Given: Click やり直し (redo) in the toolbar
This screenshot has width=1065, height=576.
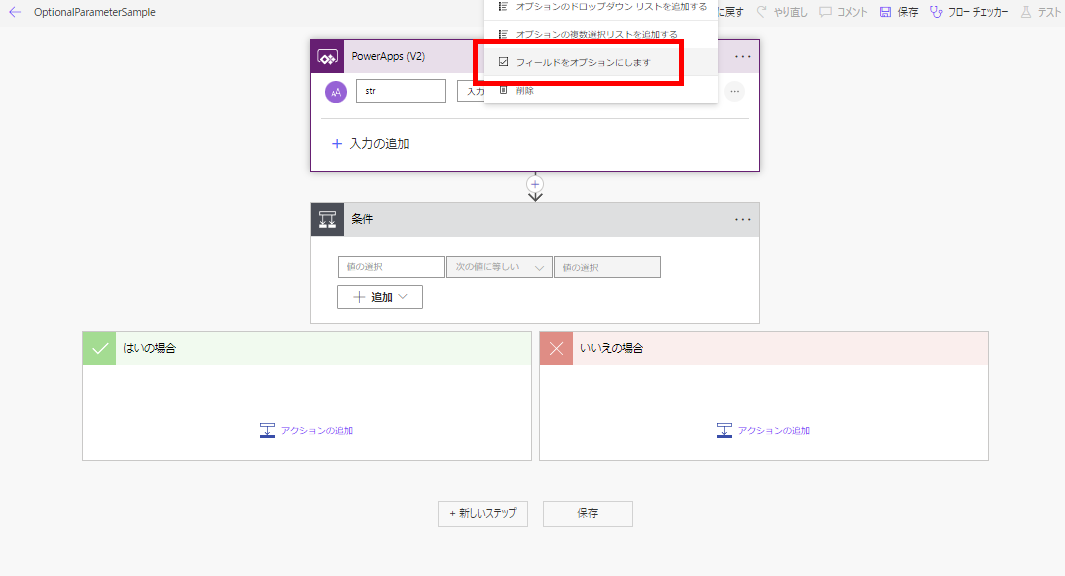Looking at the screenshot, I should point(782,12).
